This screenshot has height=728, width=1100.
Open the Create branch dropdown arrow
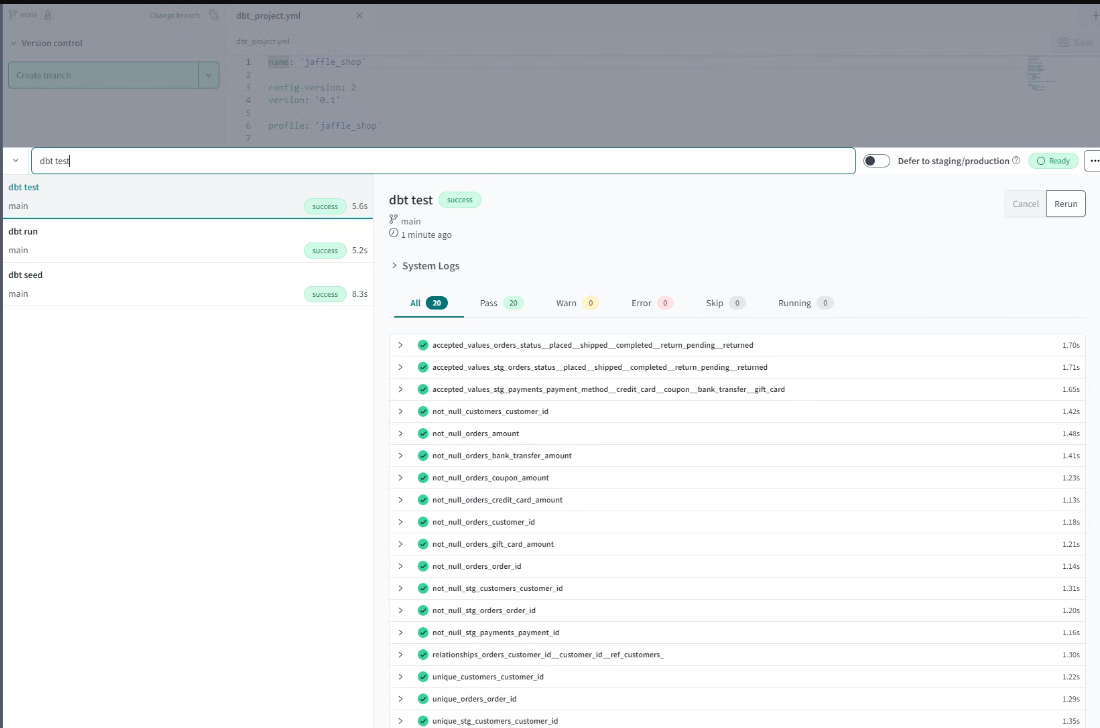pos(208,75)
